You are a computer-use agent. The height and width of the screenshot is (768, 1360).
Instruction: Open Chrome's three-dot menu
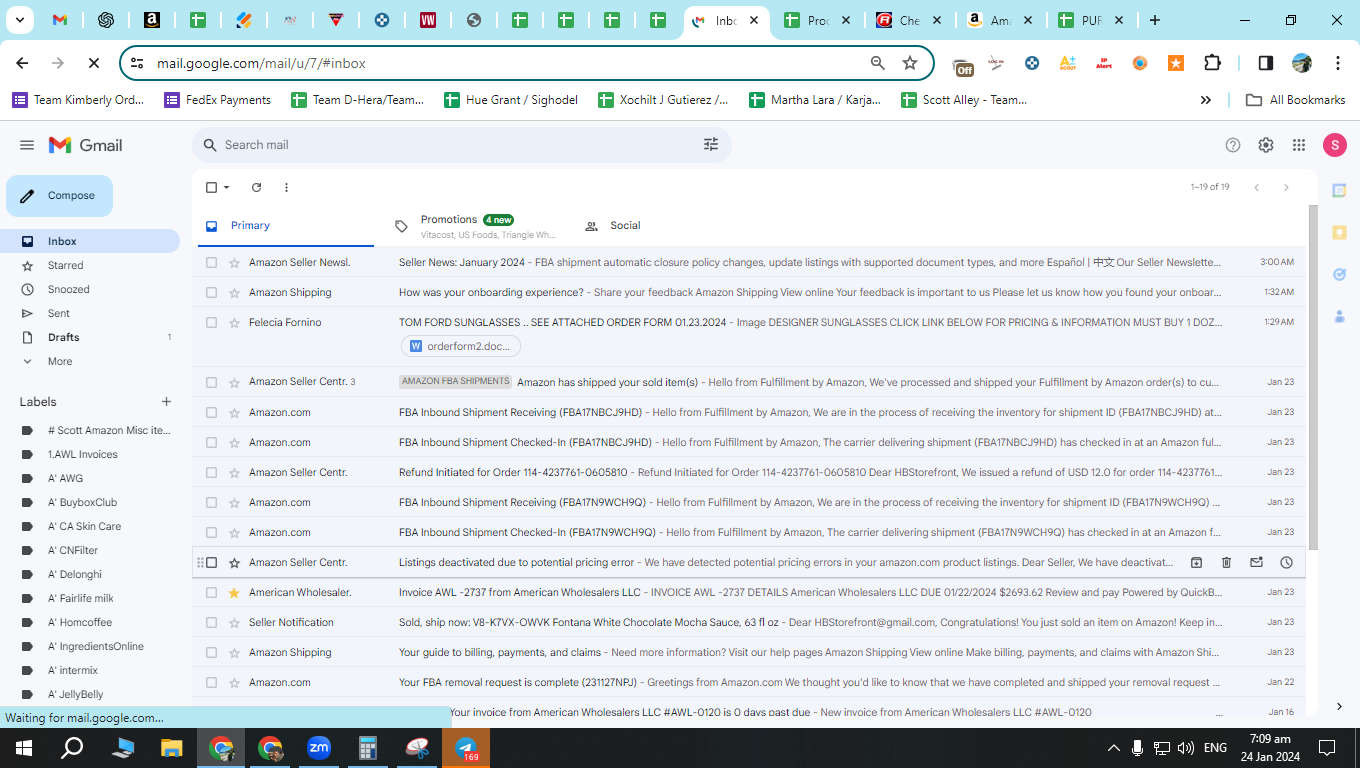pos(1337,63)
